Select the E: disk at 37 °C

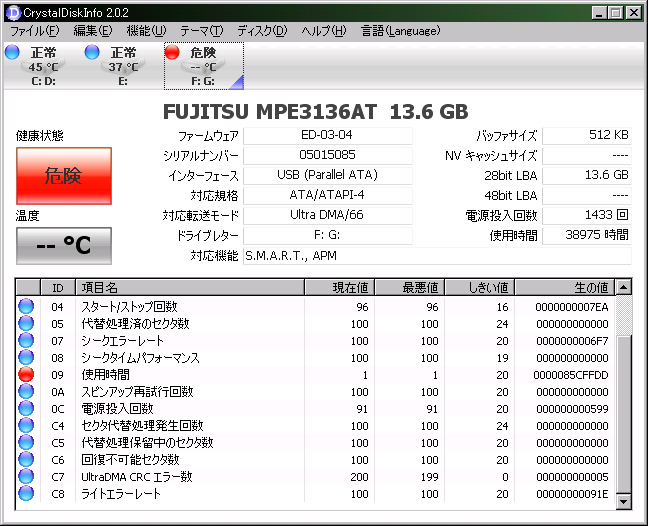tap(123, 66)
